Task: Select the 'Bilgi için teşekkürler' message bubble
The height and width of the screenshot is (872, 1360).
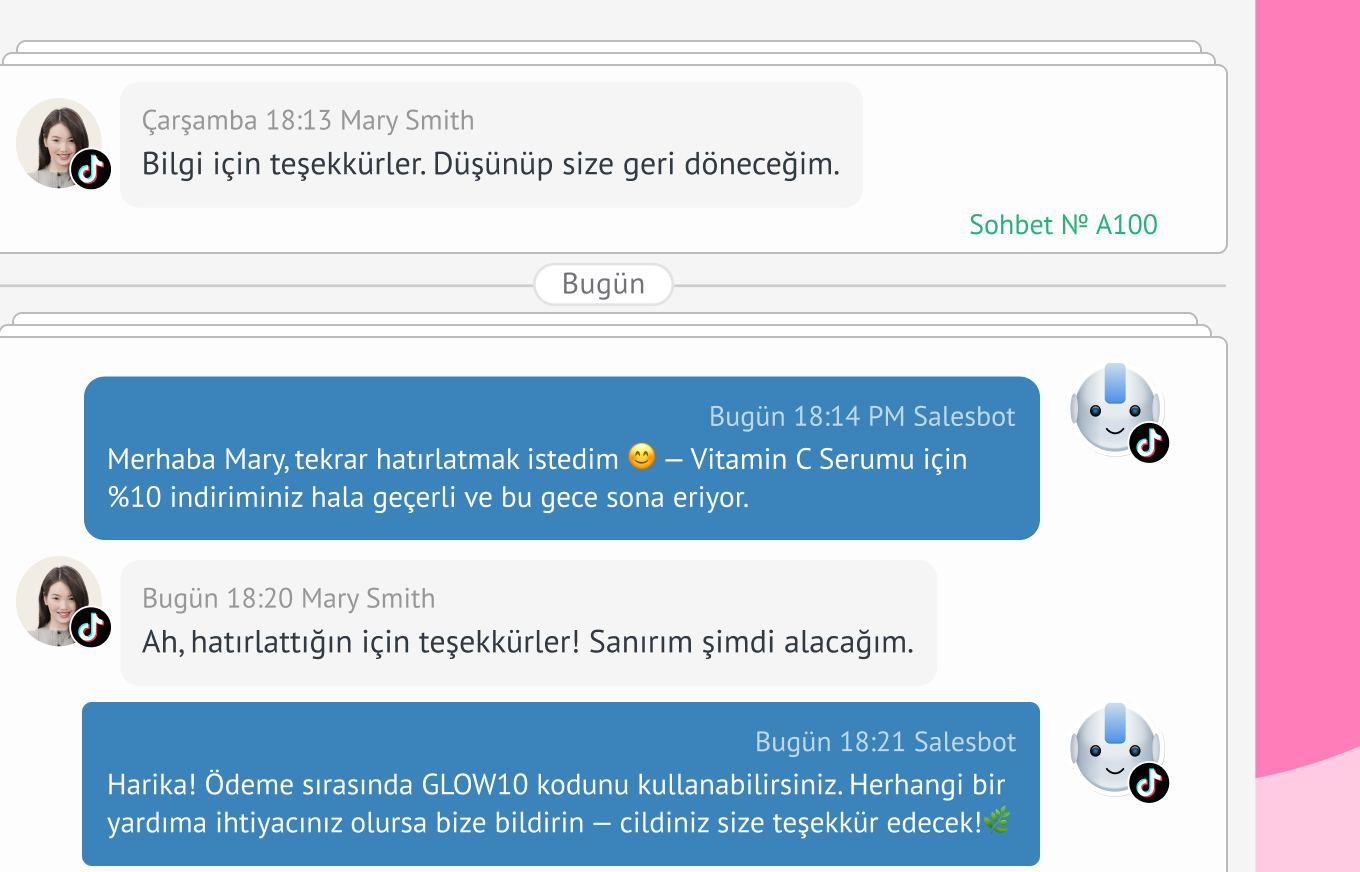Action: [x=490, y=164]
